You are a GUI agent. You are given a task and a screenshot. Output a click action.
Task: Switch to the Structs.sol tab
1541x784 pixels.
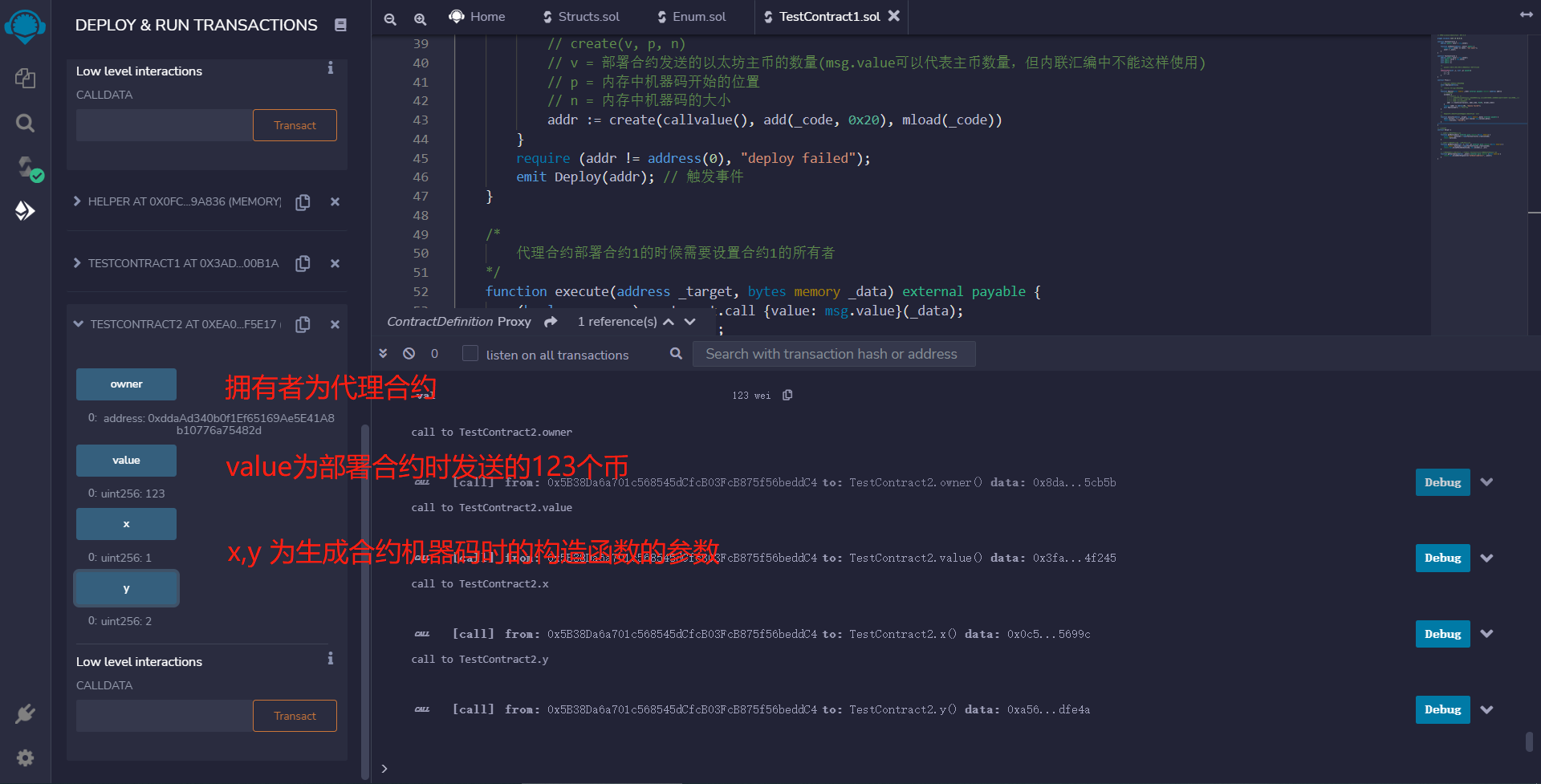pos(581,16)
